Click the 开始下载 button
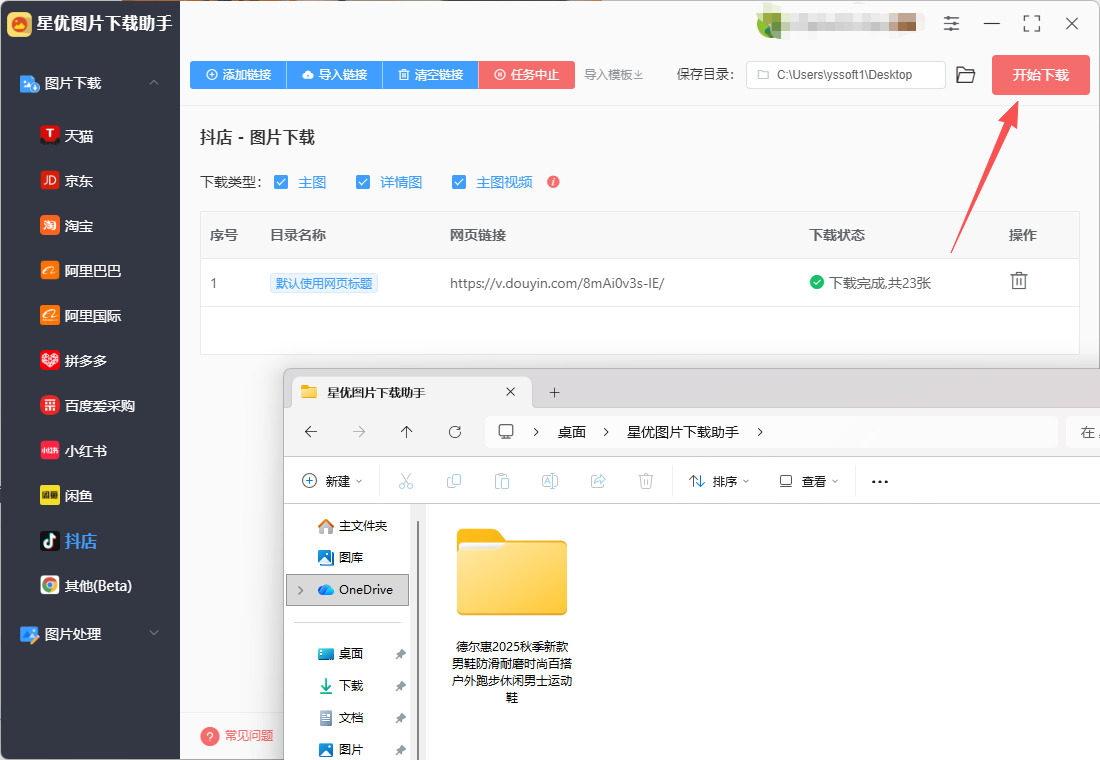The height and width of the screenshot is (760, 1100). tap(1040, 74)
